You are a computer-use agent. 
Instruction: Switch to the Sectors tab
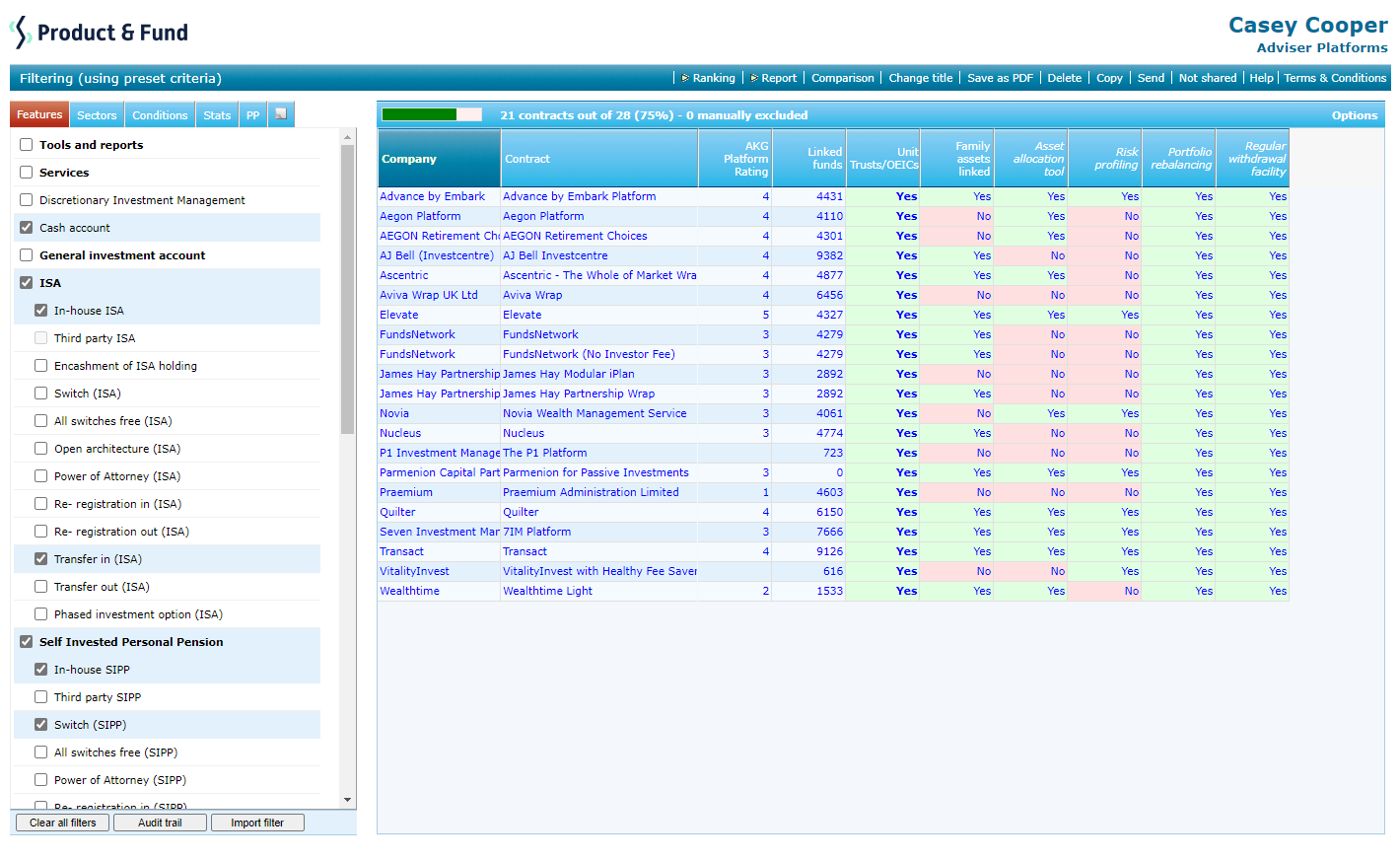pos(97,115)
